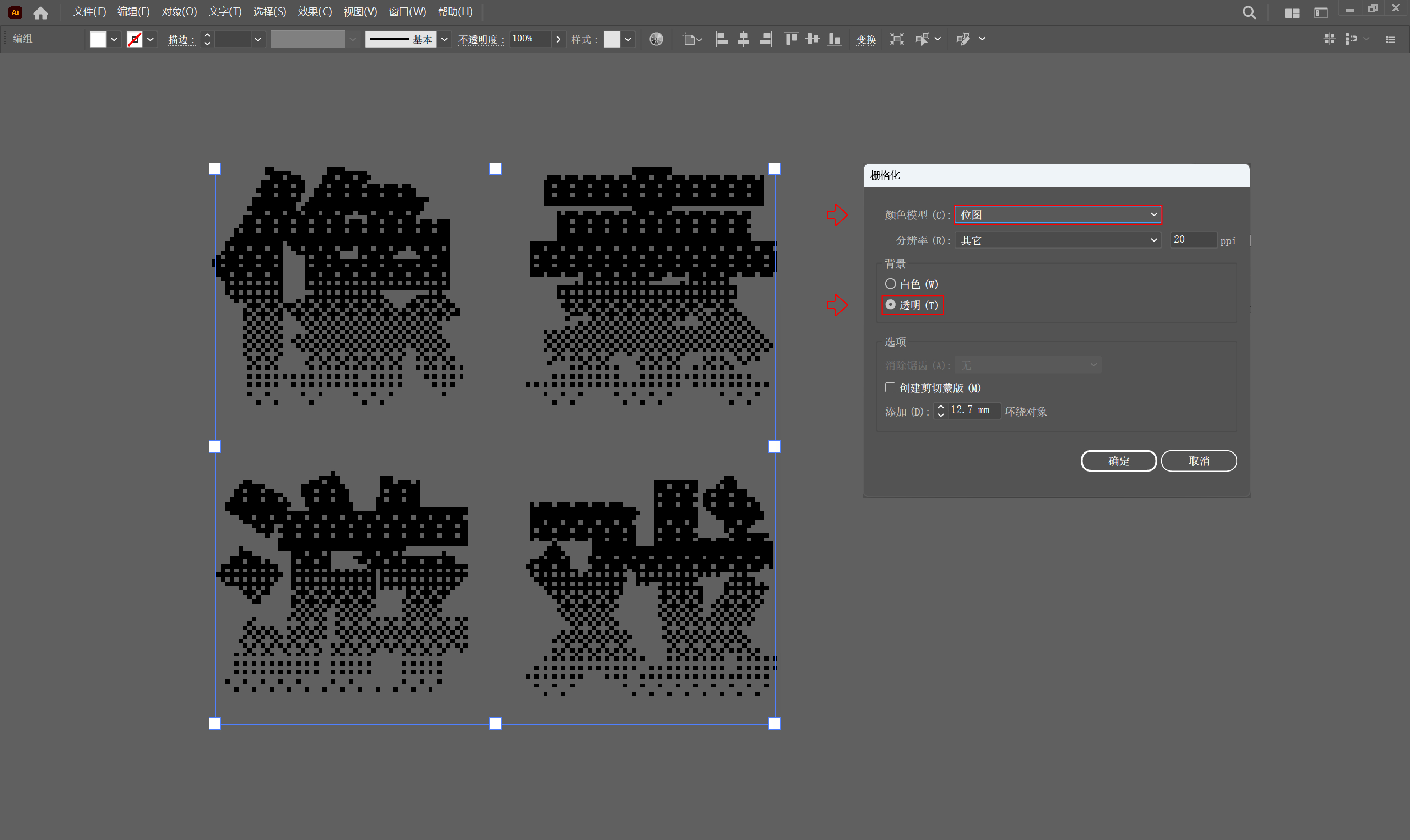Open the align to selection icon

(x=692, y=39)
